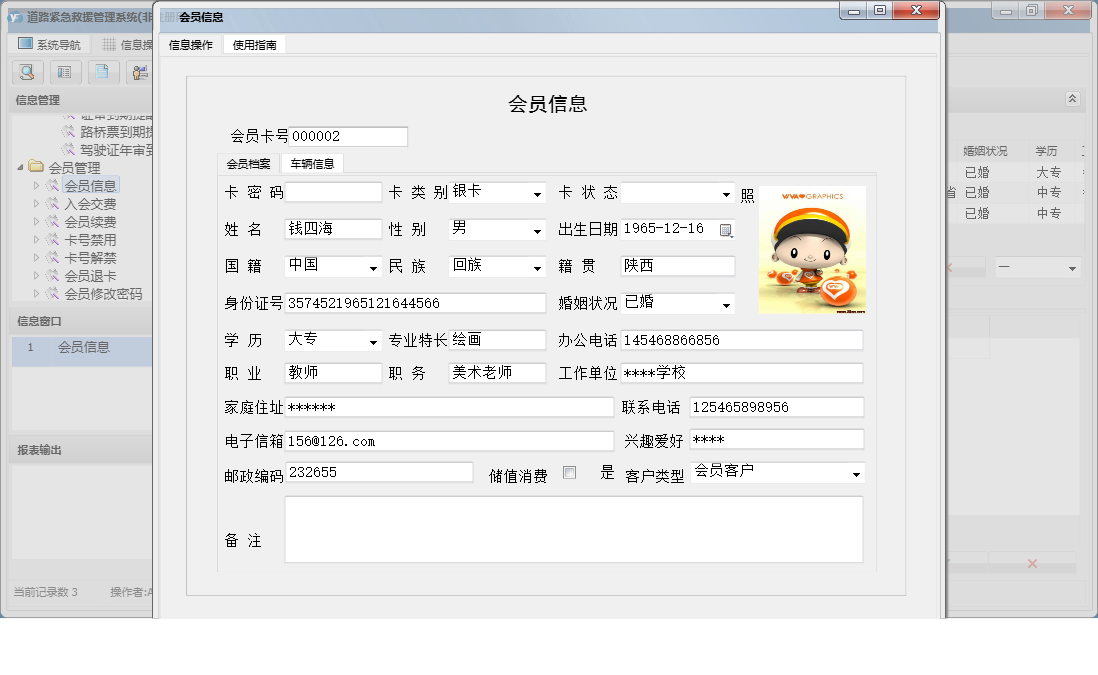Screen dimensions: 1098x675
Task: Click the 信息管理 panel header
Action: click(82, 100)
